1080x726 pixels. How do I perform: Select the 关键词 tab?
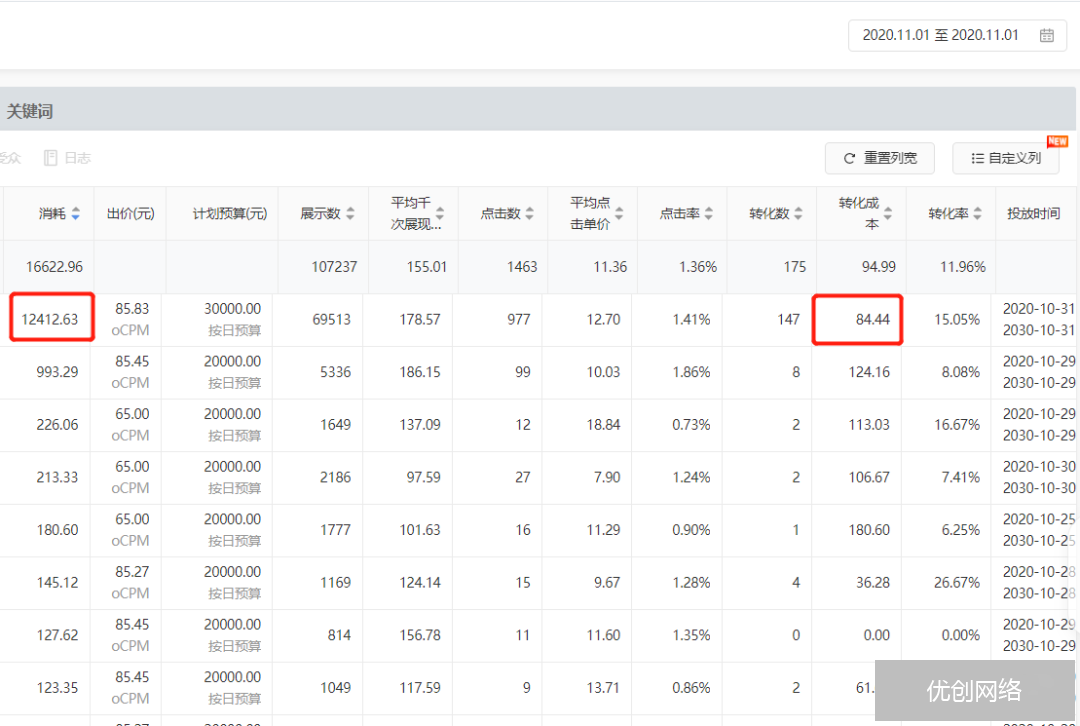point(29,111)
